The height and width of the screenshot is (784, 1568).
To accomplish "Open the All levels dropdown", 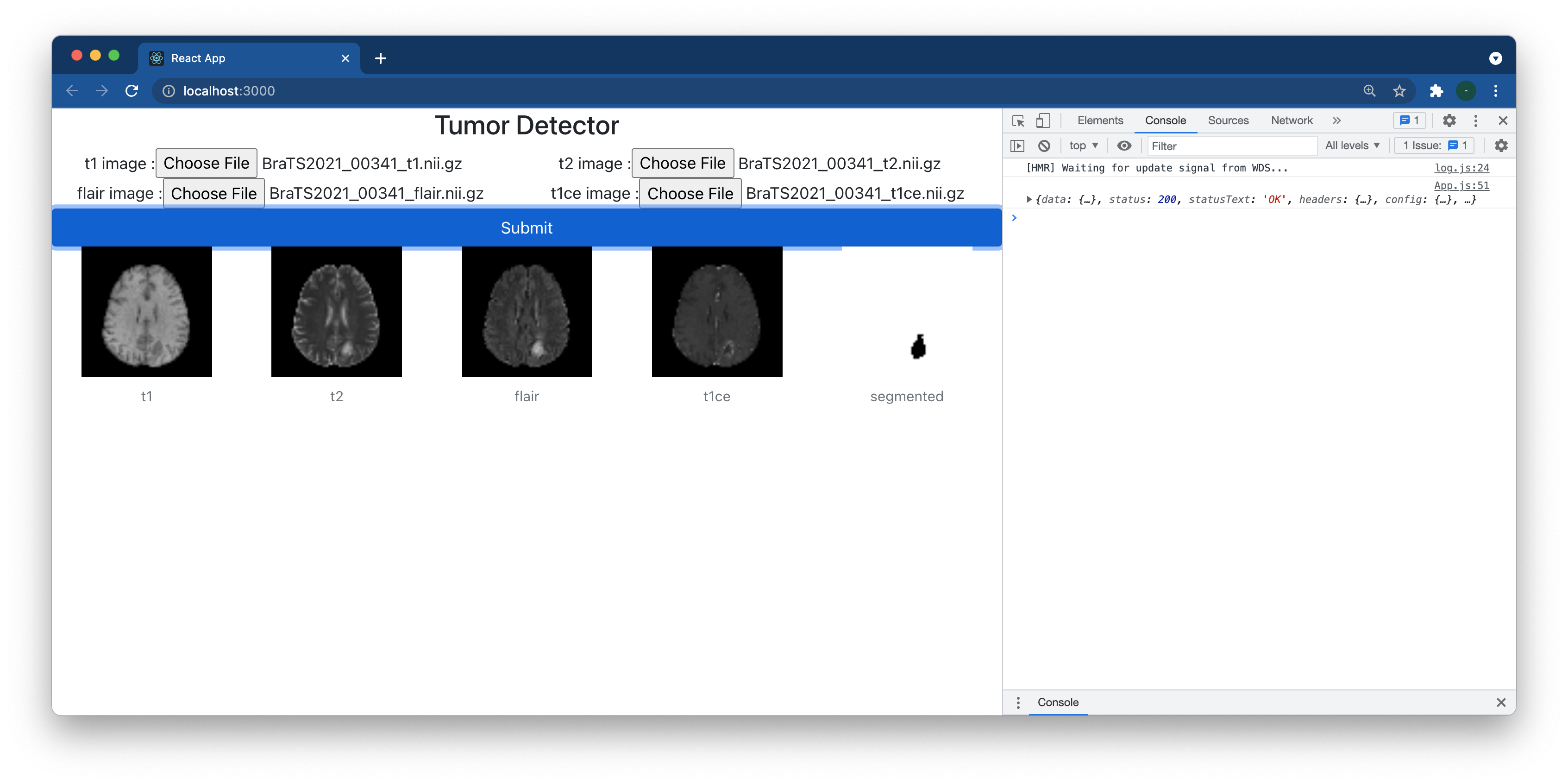I will pyautogui.click(x=1352, y=145).
